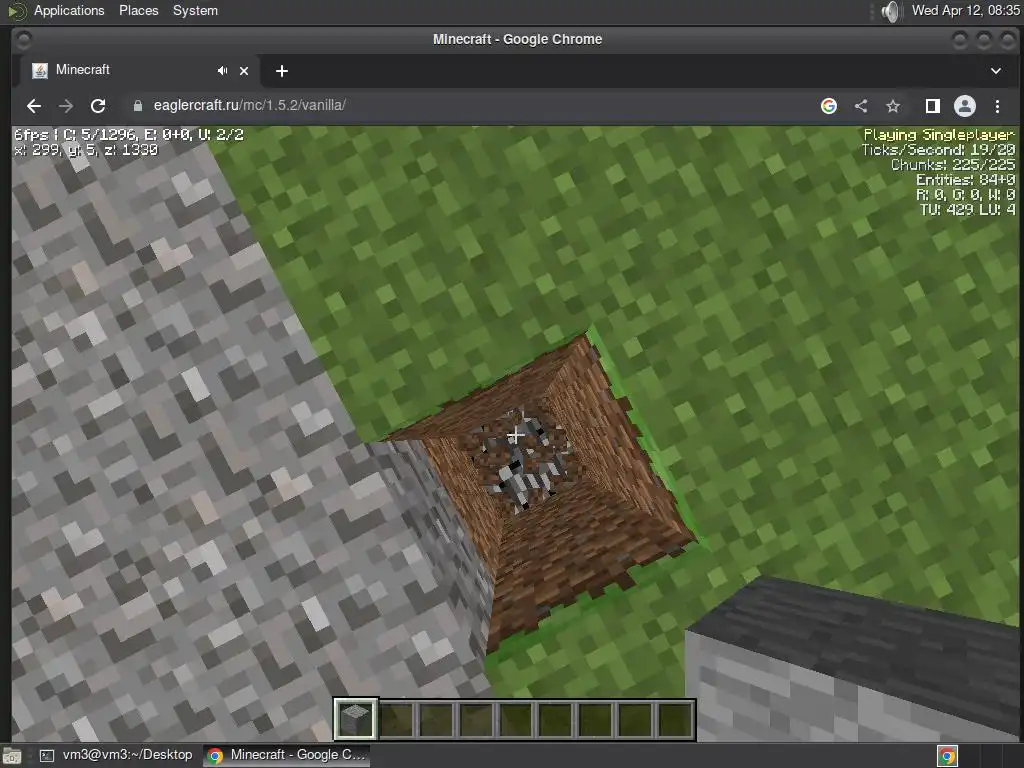Open the Chrome window menu button
Viewport: 1024px width, 768px height.
click(x=22, y=40)
